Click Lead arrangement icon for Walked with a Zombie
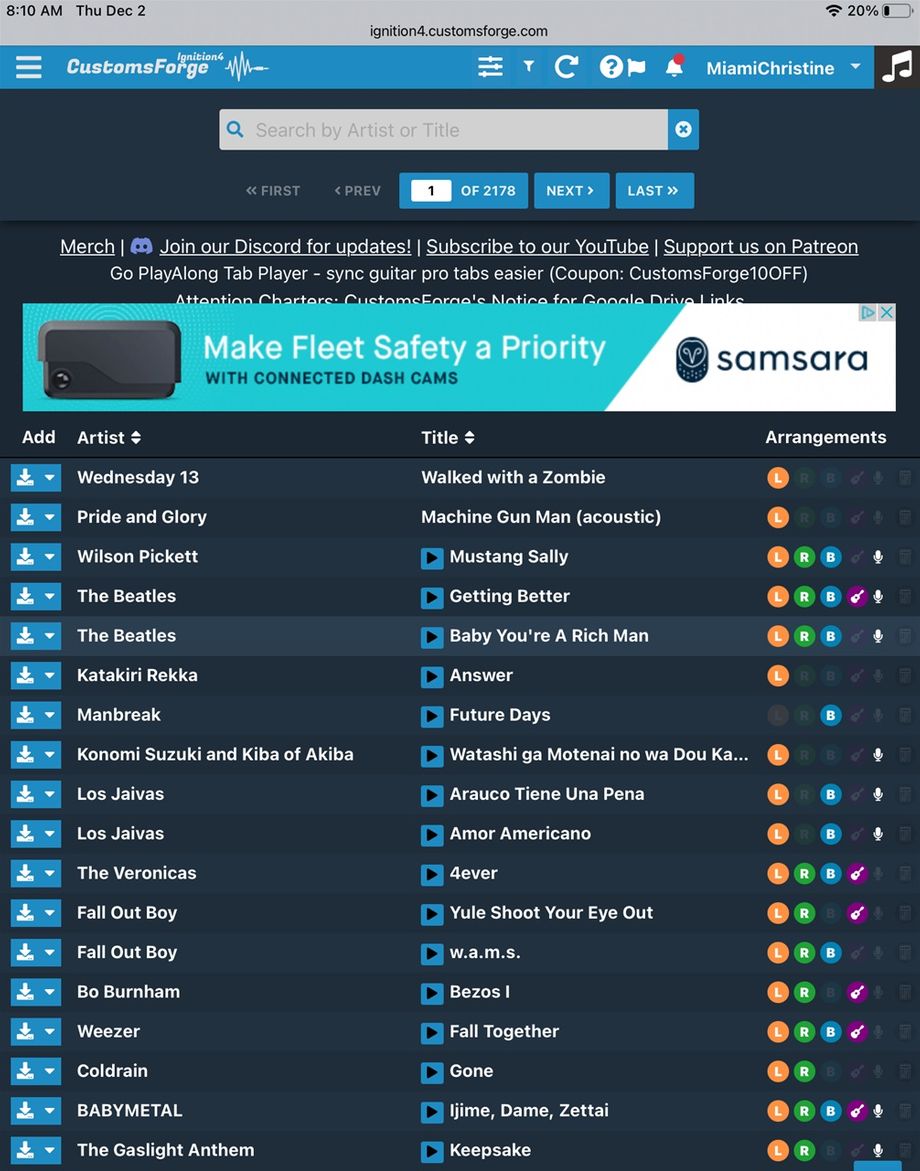The height and width of the screenshot is (1171, 920). (x=777, y=477)
